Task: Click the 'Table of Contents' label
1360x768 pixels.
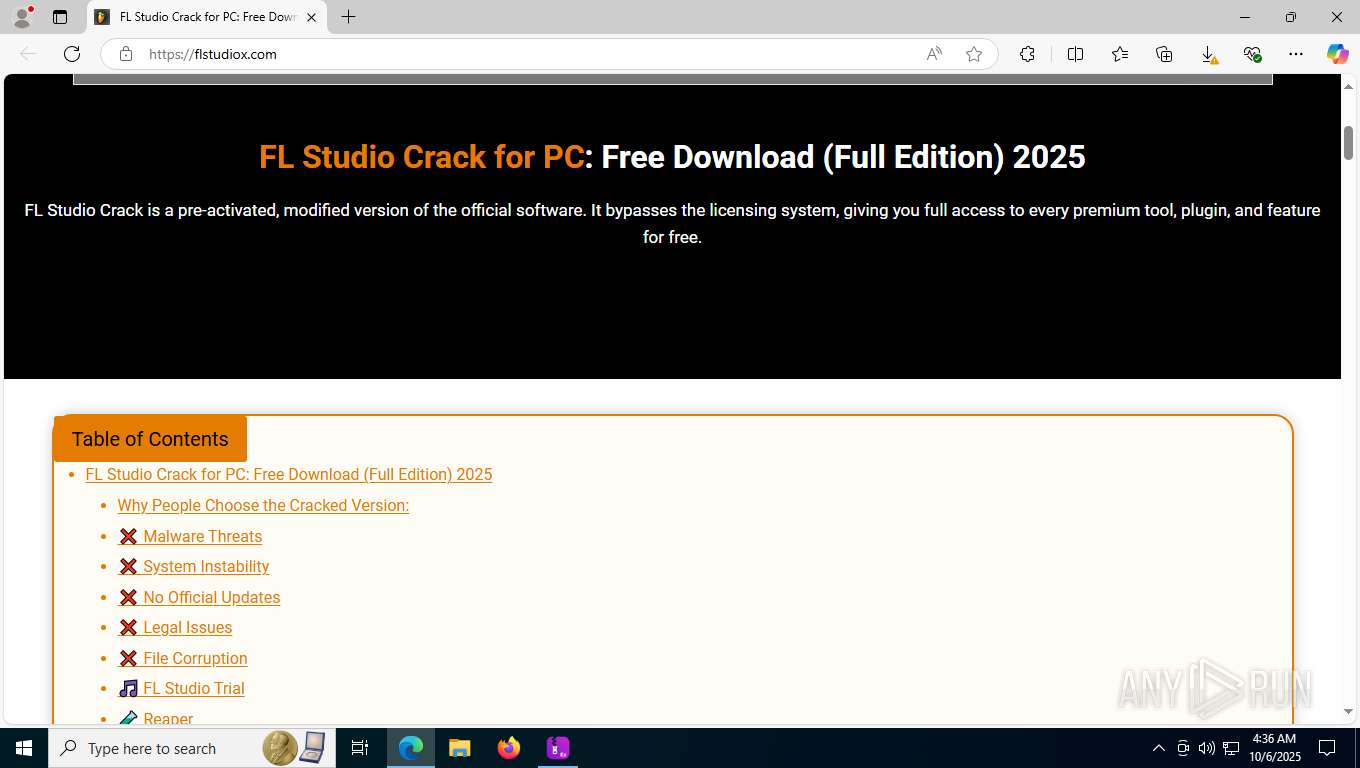Action: (x=150, y=439)
